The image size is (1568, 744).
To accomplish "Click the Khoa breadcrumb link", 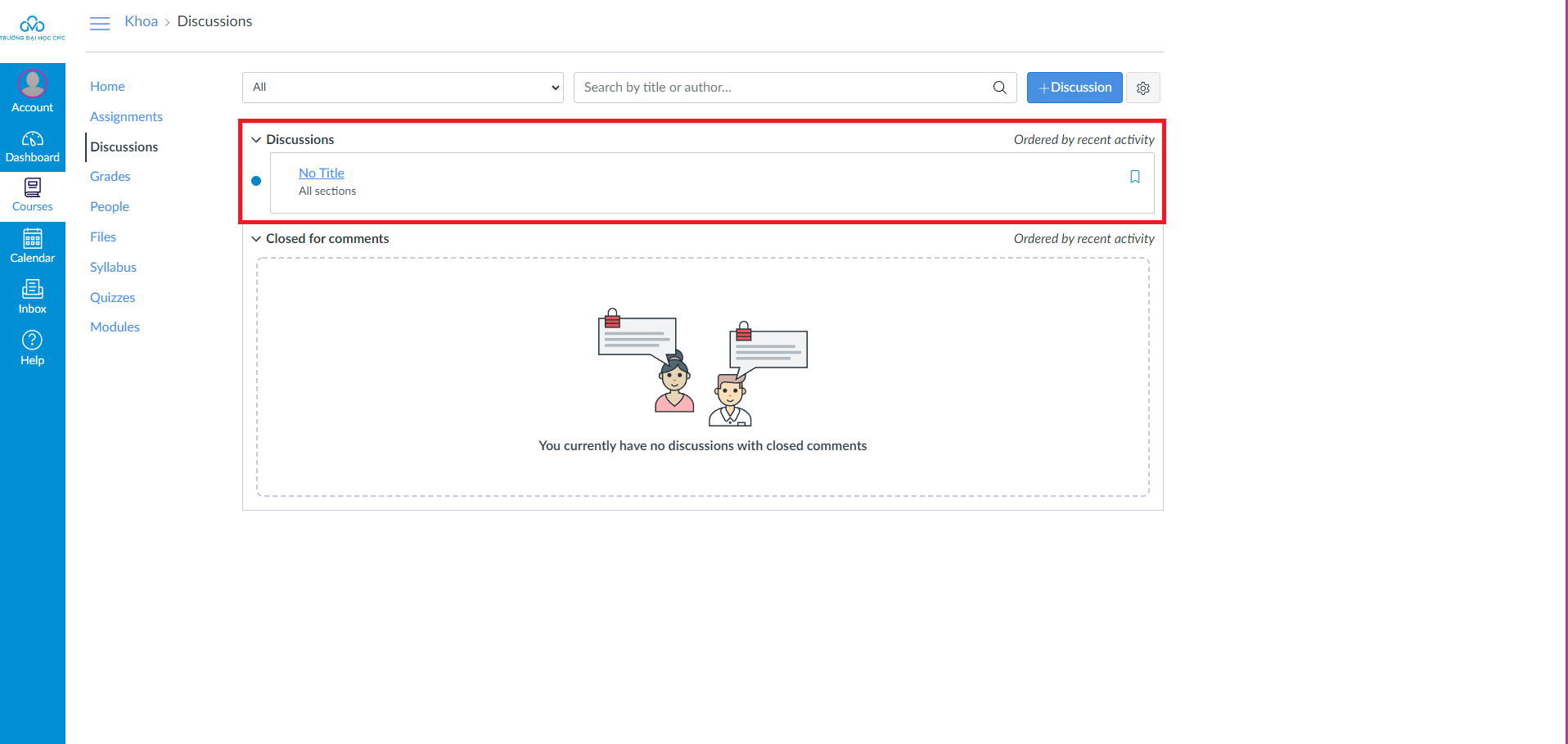I will click(x=141, y=21).
